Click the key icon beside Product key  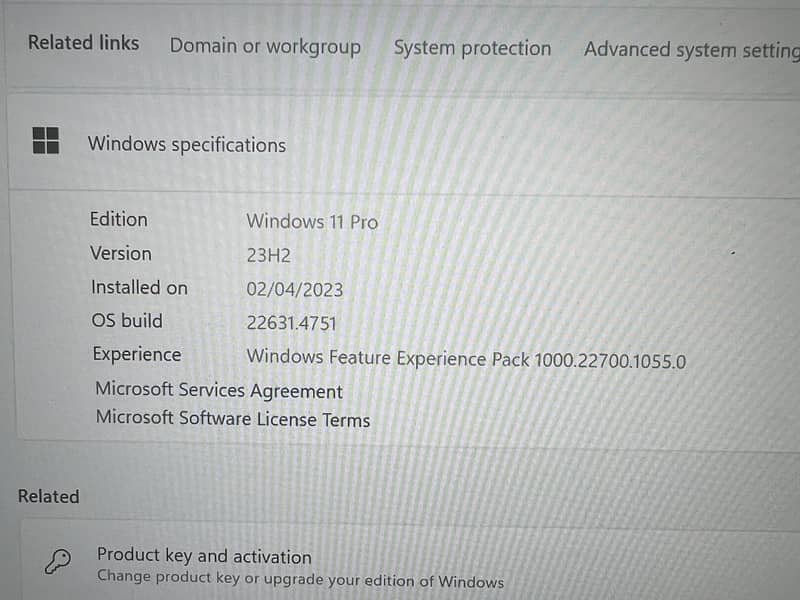pos(58,563)
